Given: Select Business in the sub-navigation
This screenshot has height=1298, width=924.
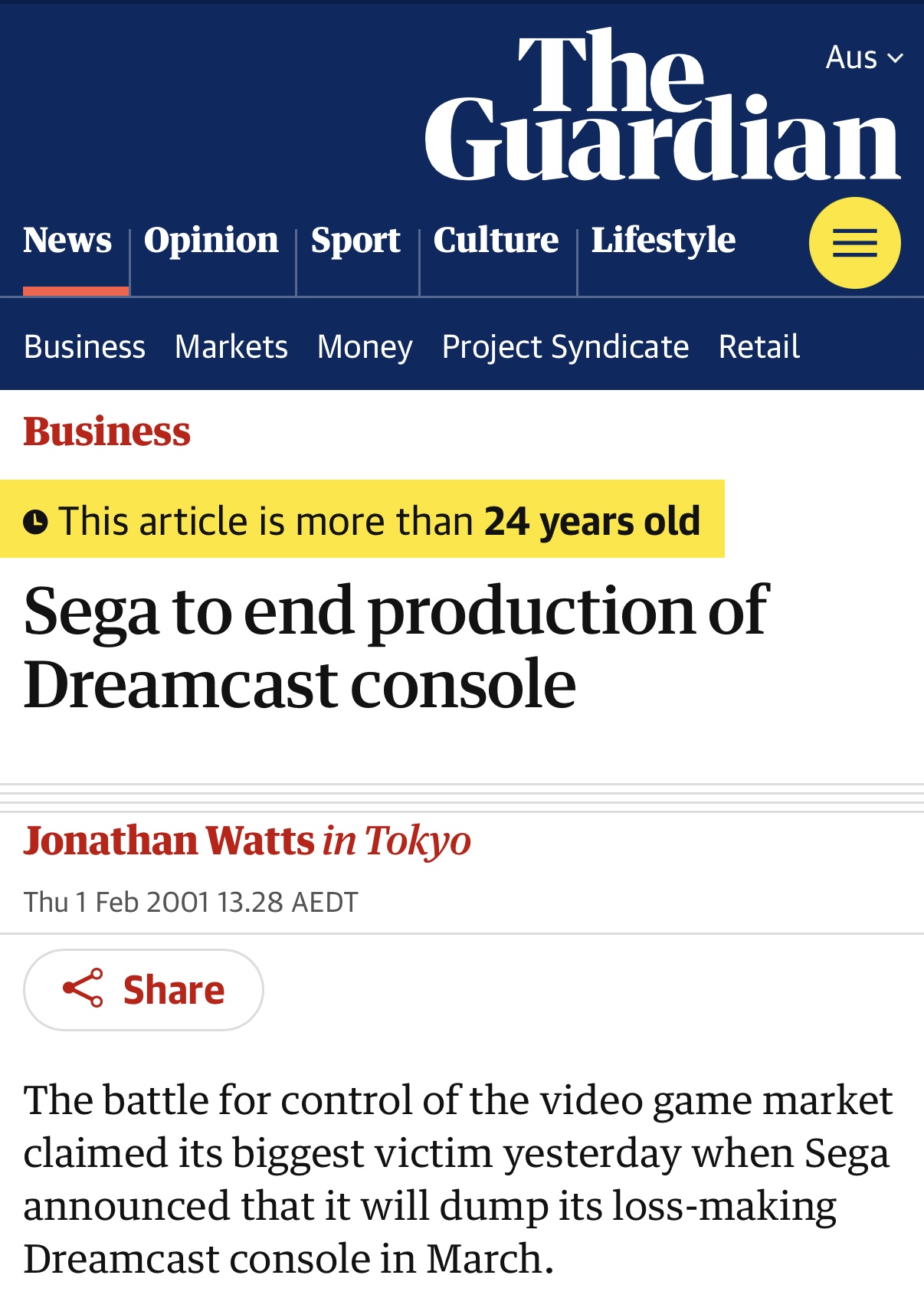Looking at the screenshot, I should coord(84,346).
